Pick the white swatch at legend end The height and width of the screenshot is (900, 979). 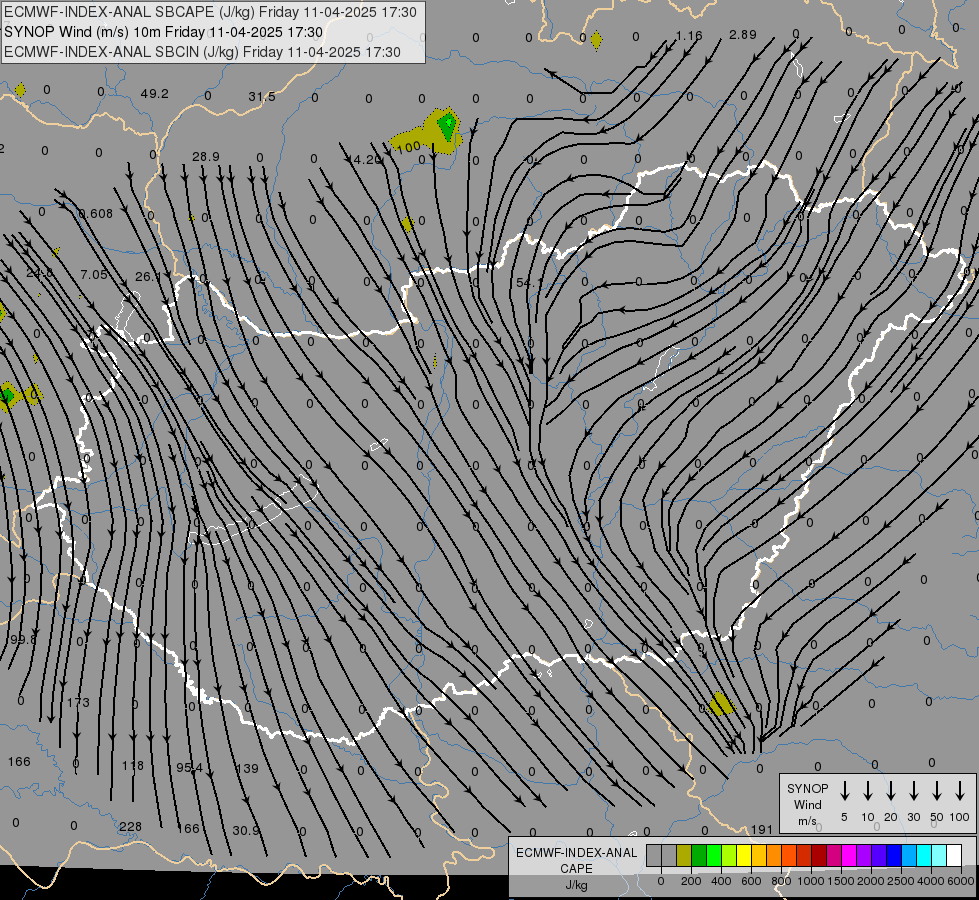click(953, 856)
